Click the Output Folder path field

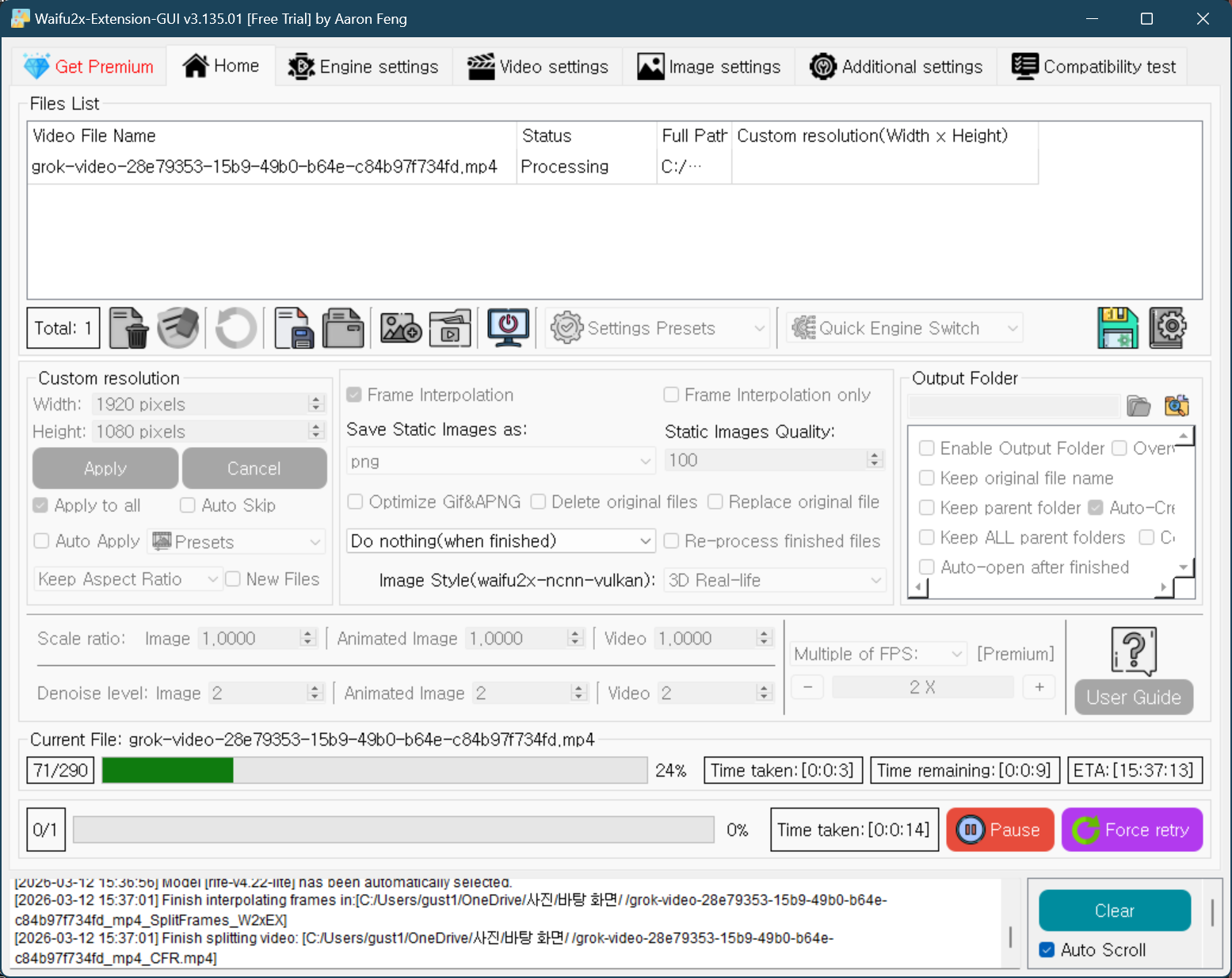click(x=1014, y=406)
